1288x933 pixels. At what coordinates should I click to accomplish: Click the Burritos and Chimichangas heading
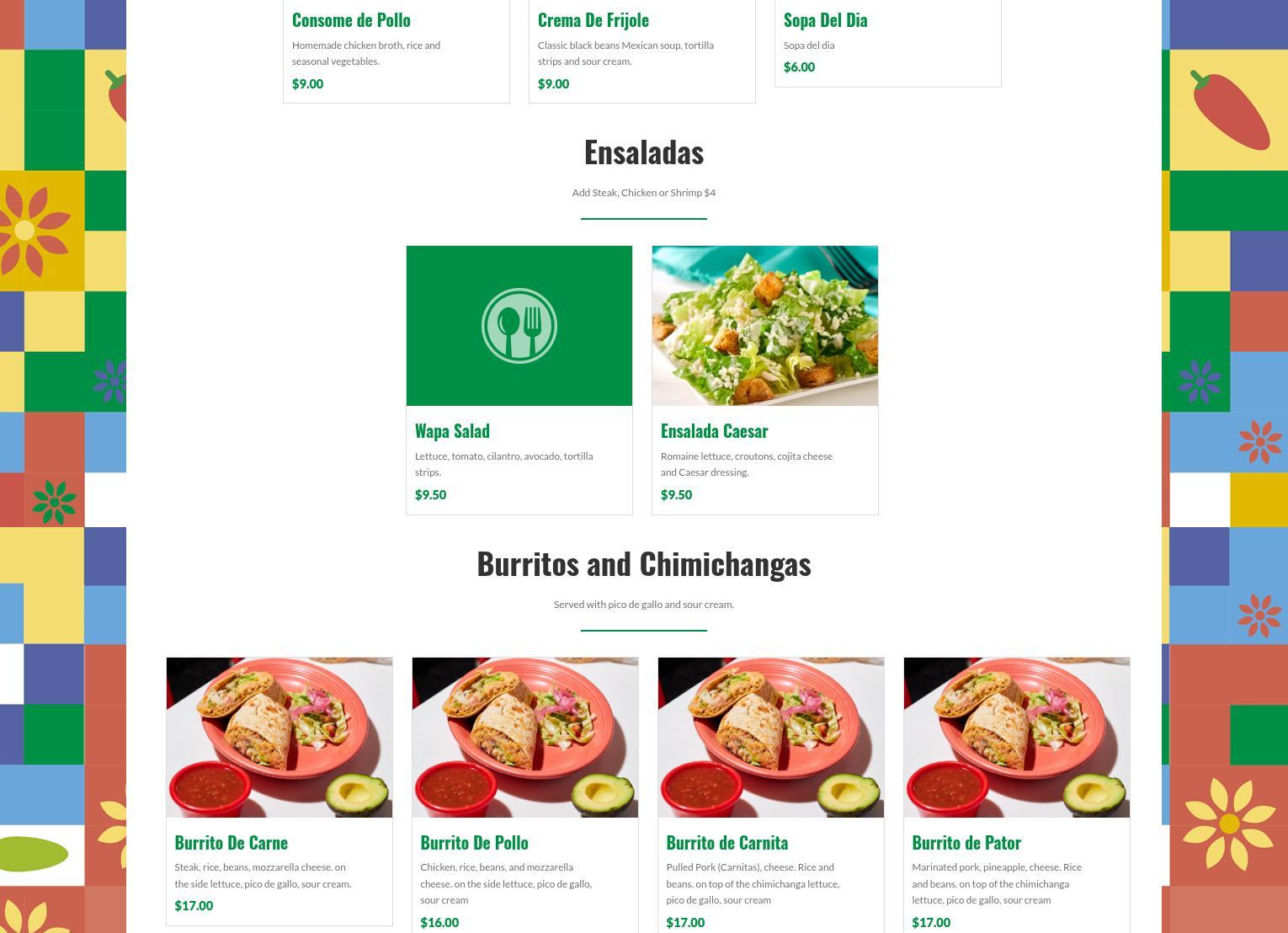(644, 563)
